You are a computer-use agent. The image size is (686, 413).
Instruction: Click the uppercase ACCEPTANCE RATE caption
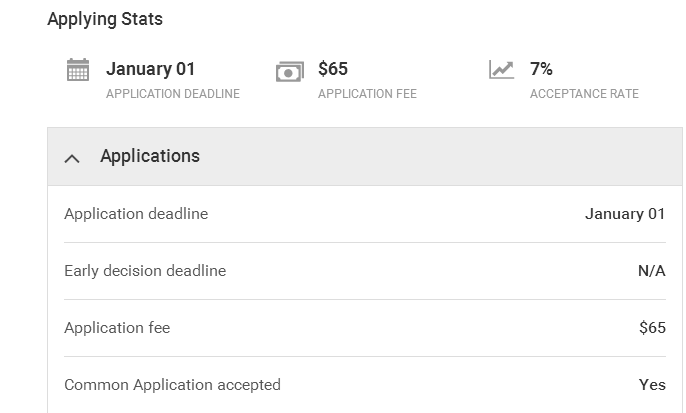point(584,94)
